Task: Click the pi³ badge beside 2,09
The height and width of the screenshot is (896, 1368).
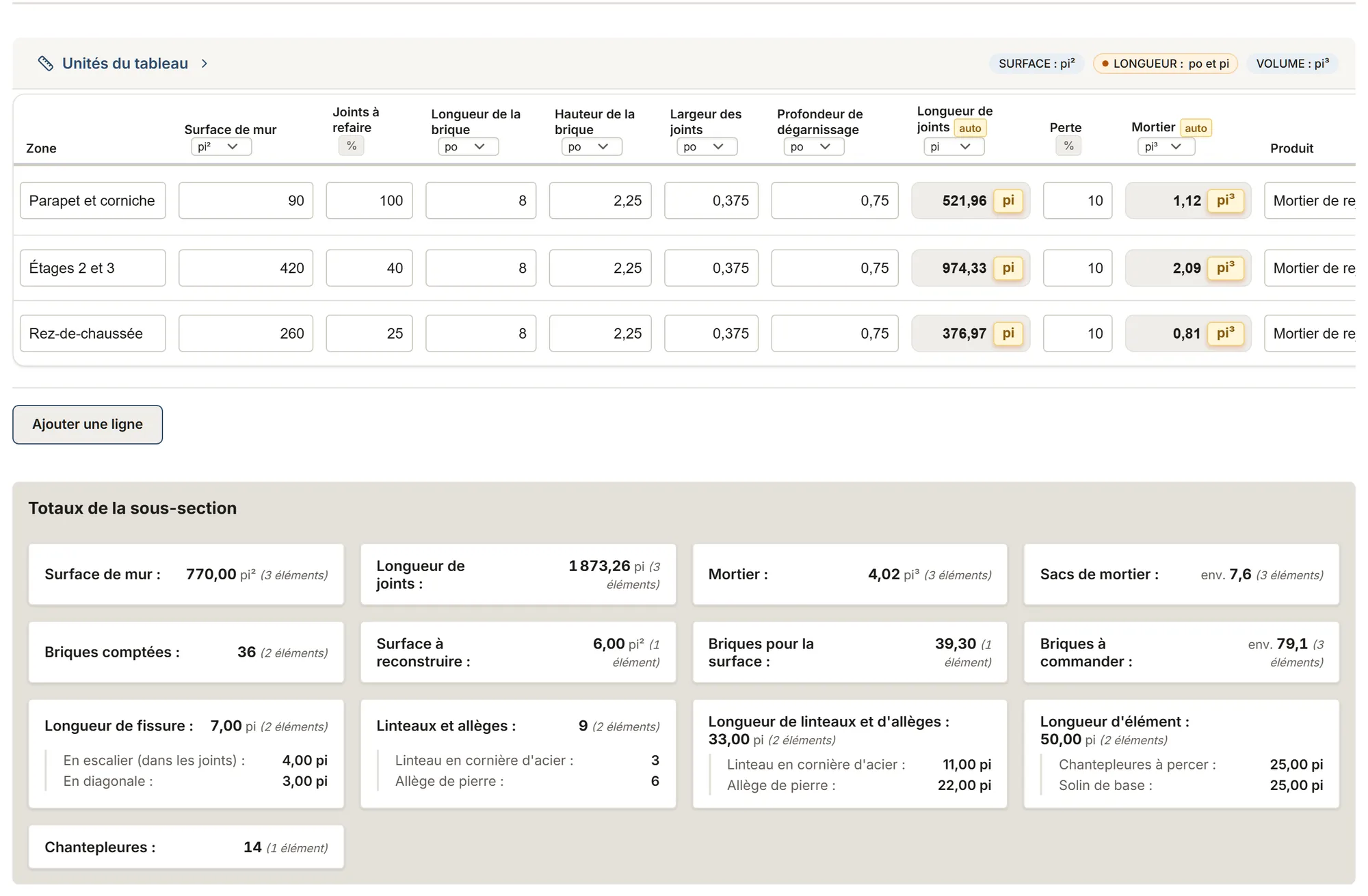Action: tap(1225, 268)
